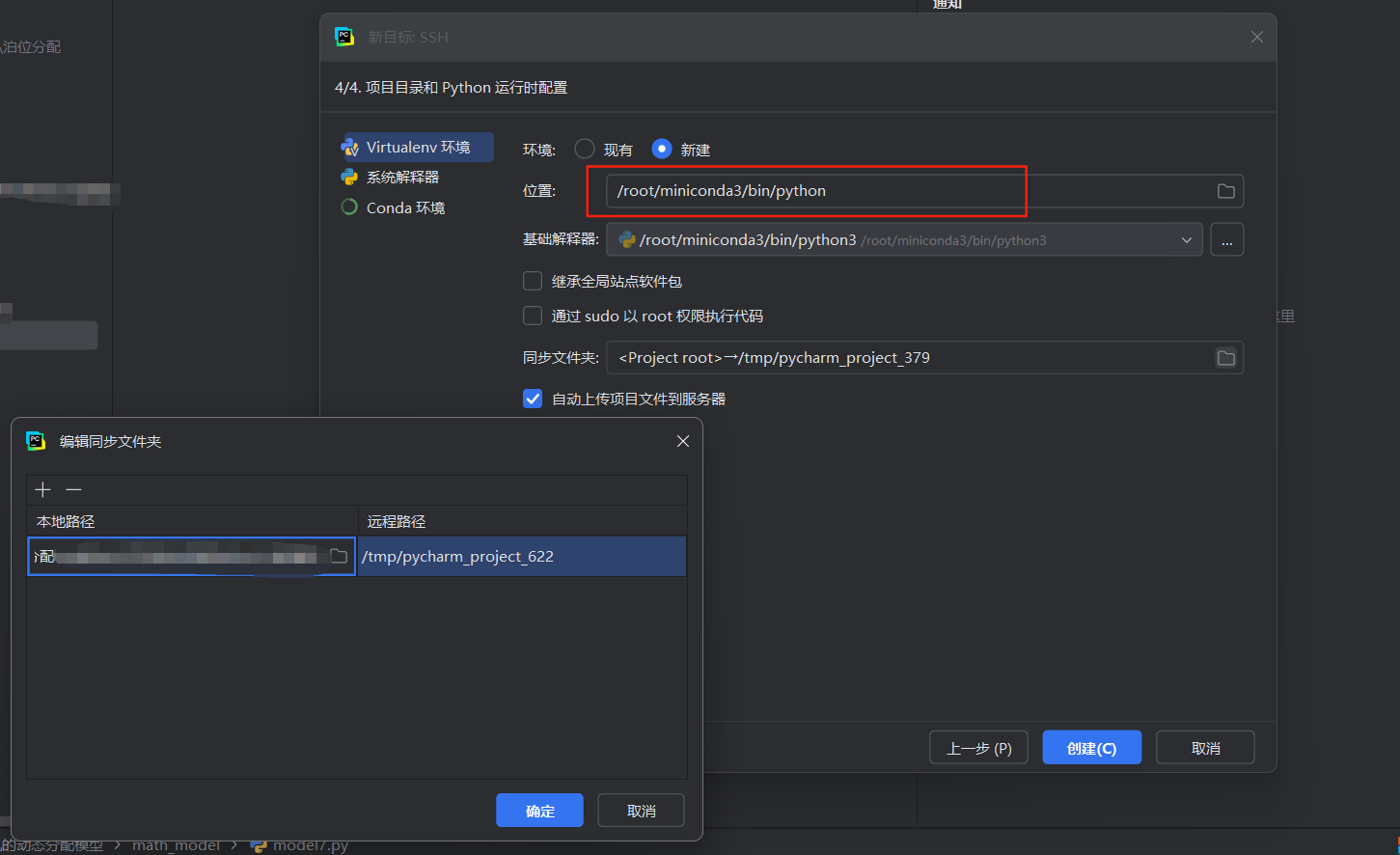Viewport: 1400px width, 855px height.
Task: Click the plus icon to add mapping
Action: pos(42,490)
